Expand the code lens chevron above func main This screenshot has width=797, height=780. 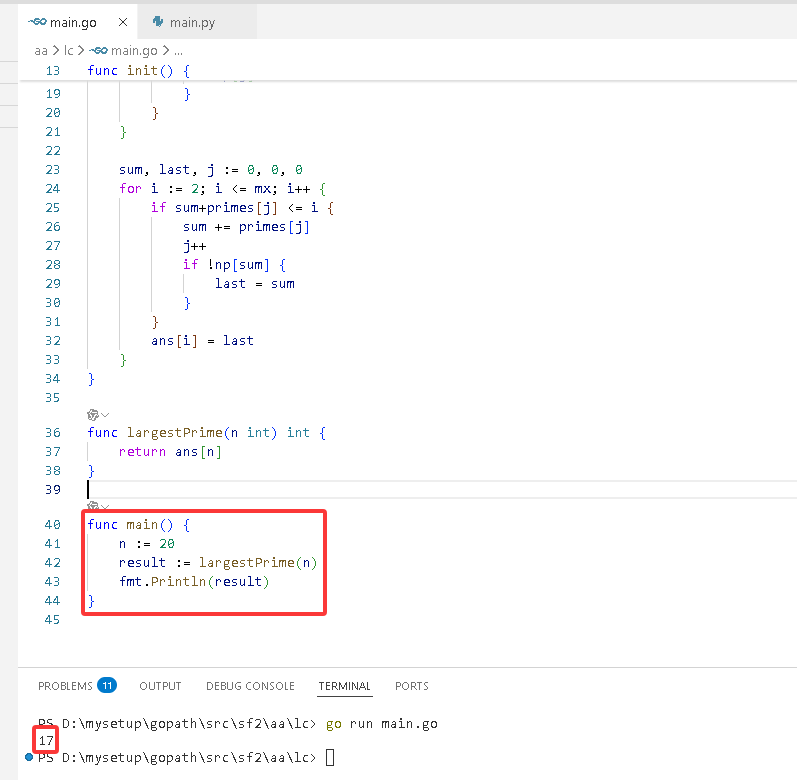[105, 507]
